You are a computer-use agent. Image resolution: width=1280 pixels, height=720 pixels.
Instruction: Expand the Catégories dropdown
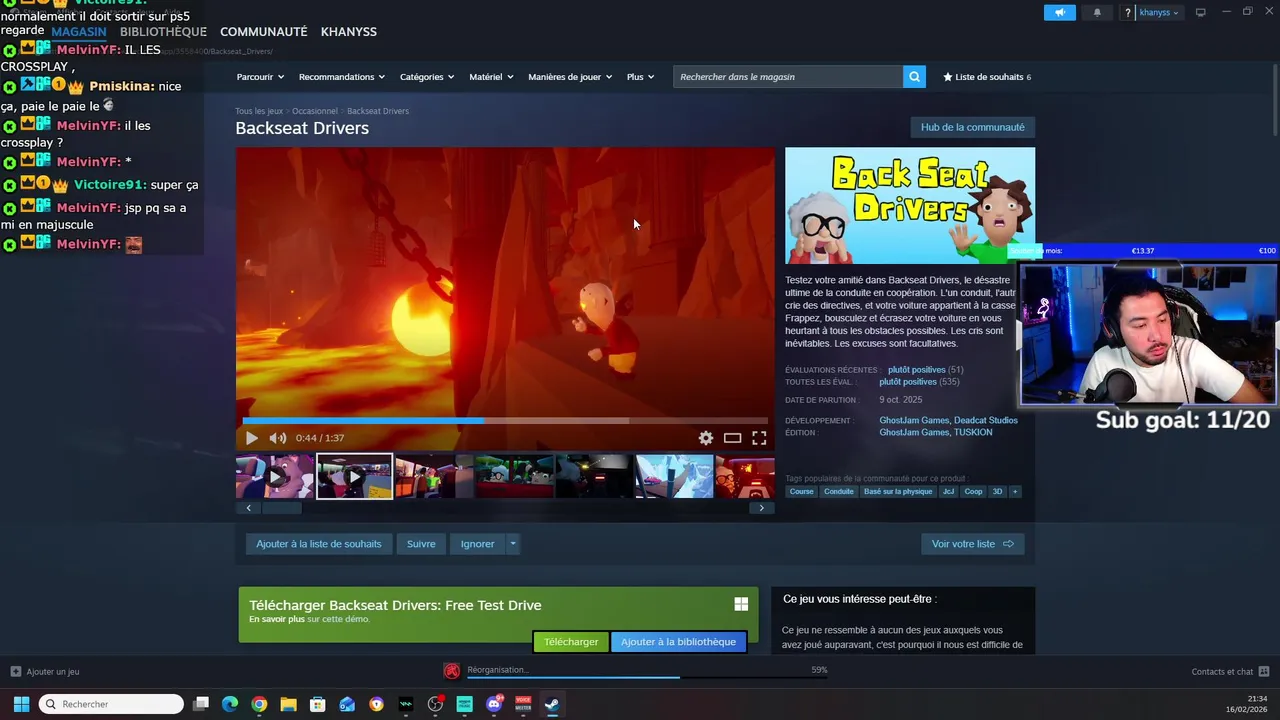point(427,77)
